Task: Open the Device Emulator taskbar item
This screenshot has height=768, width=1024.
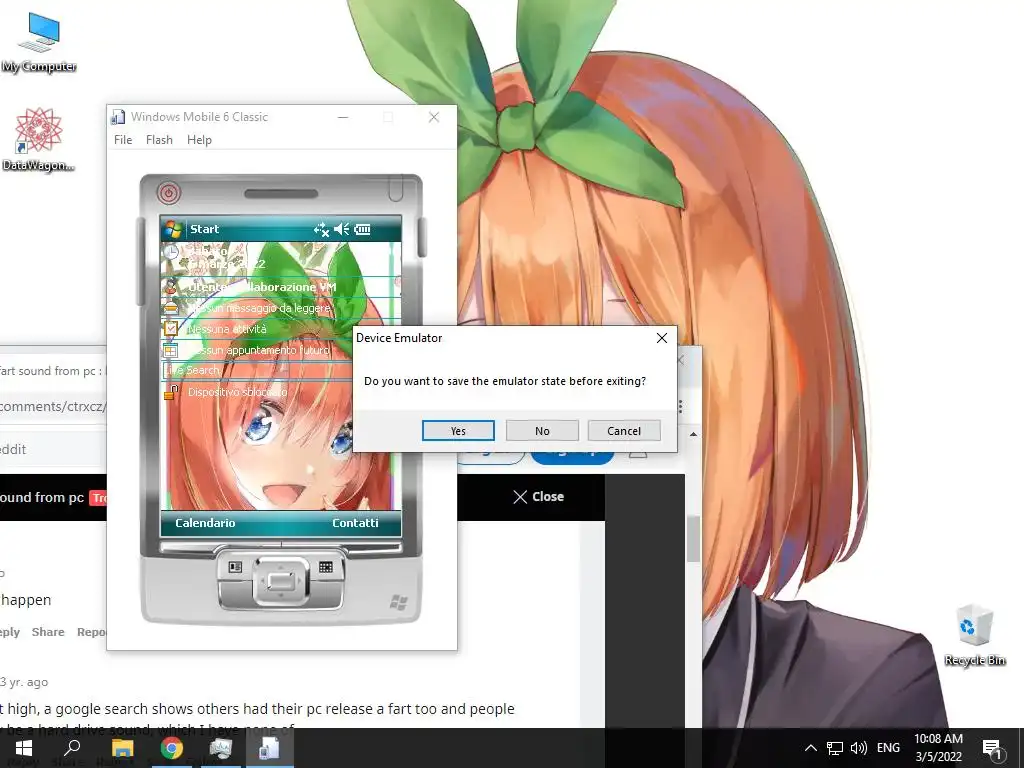Action: coord(270,748)
